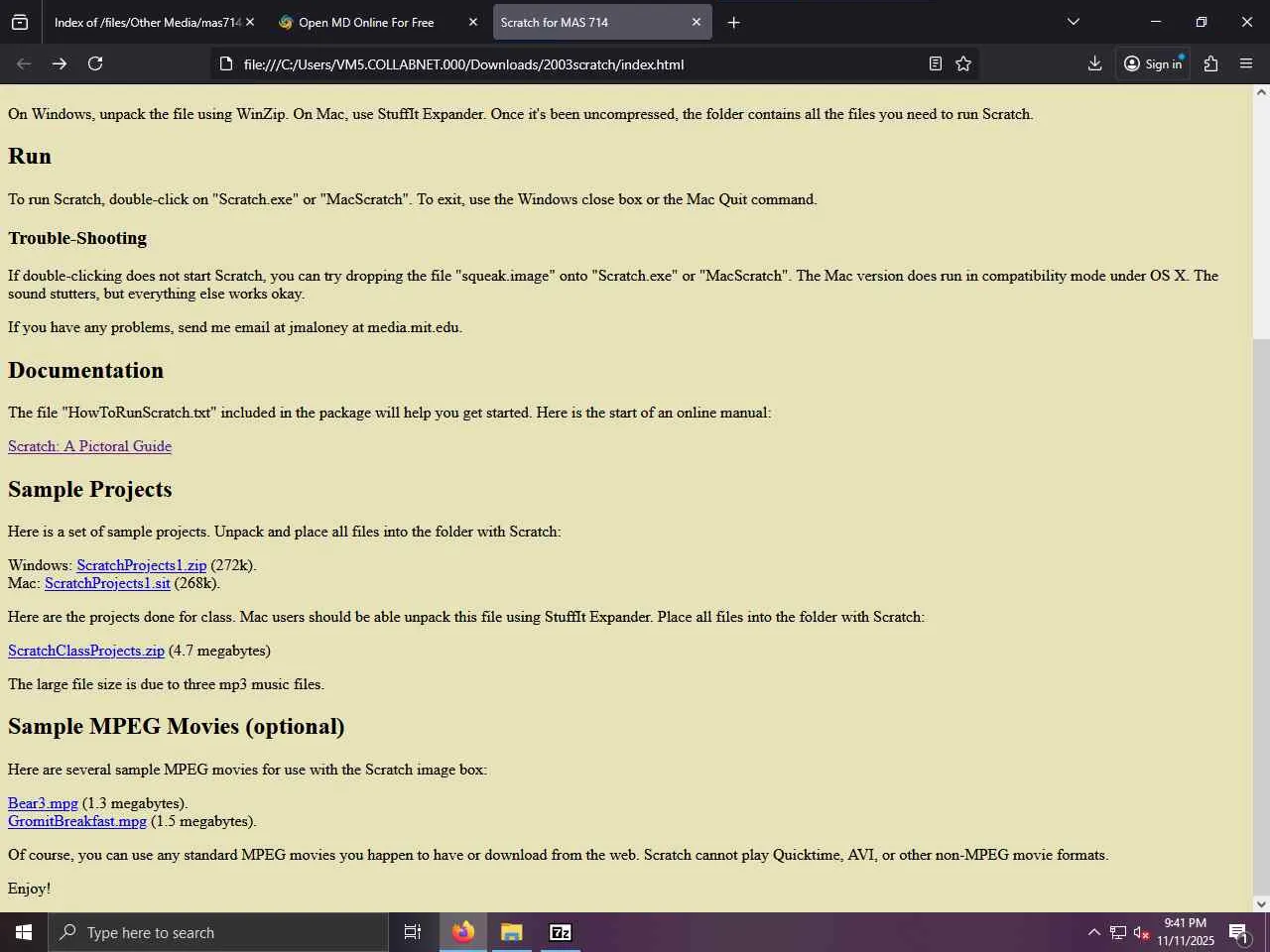
Task: Click the 'Enjoy!' text
Action: (x=29, y=889)
